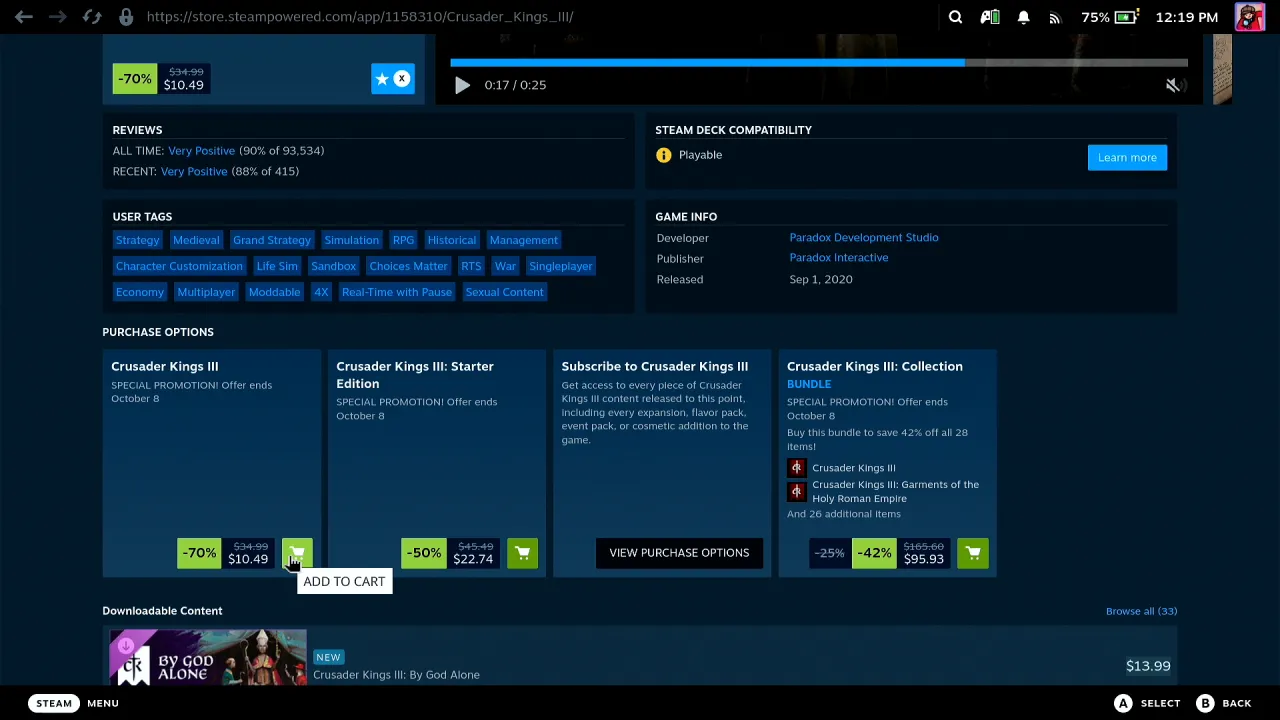
Task: Click the forward navigation arrow
Action: point(57,17)
